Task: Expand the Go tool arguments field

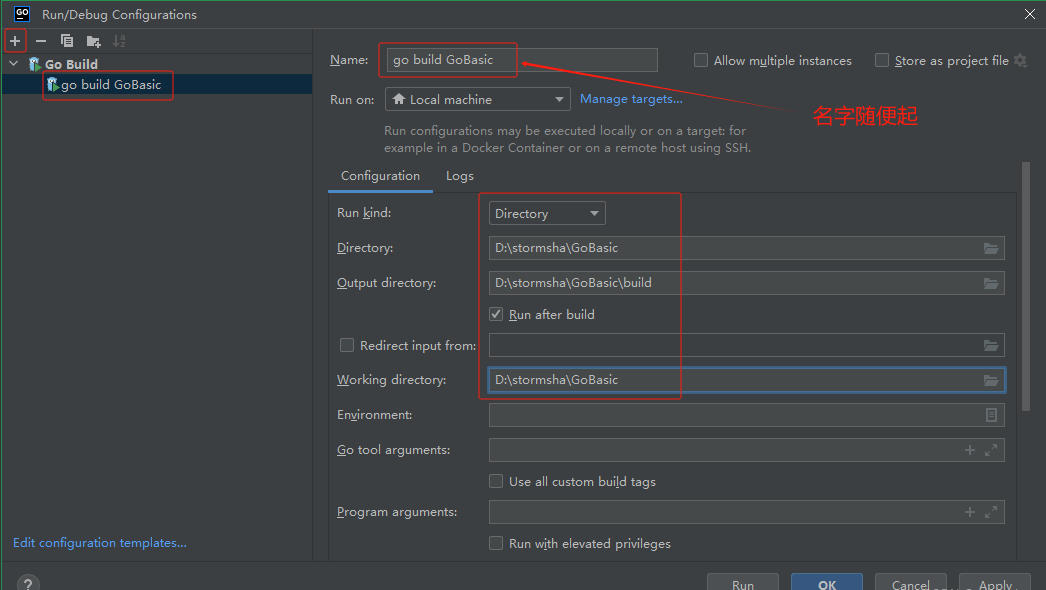Action: click(x=991, y=450)
